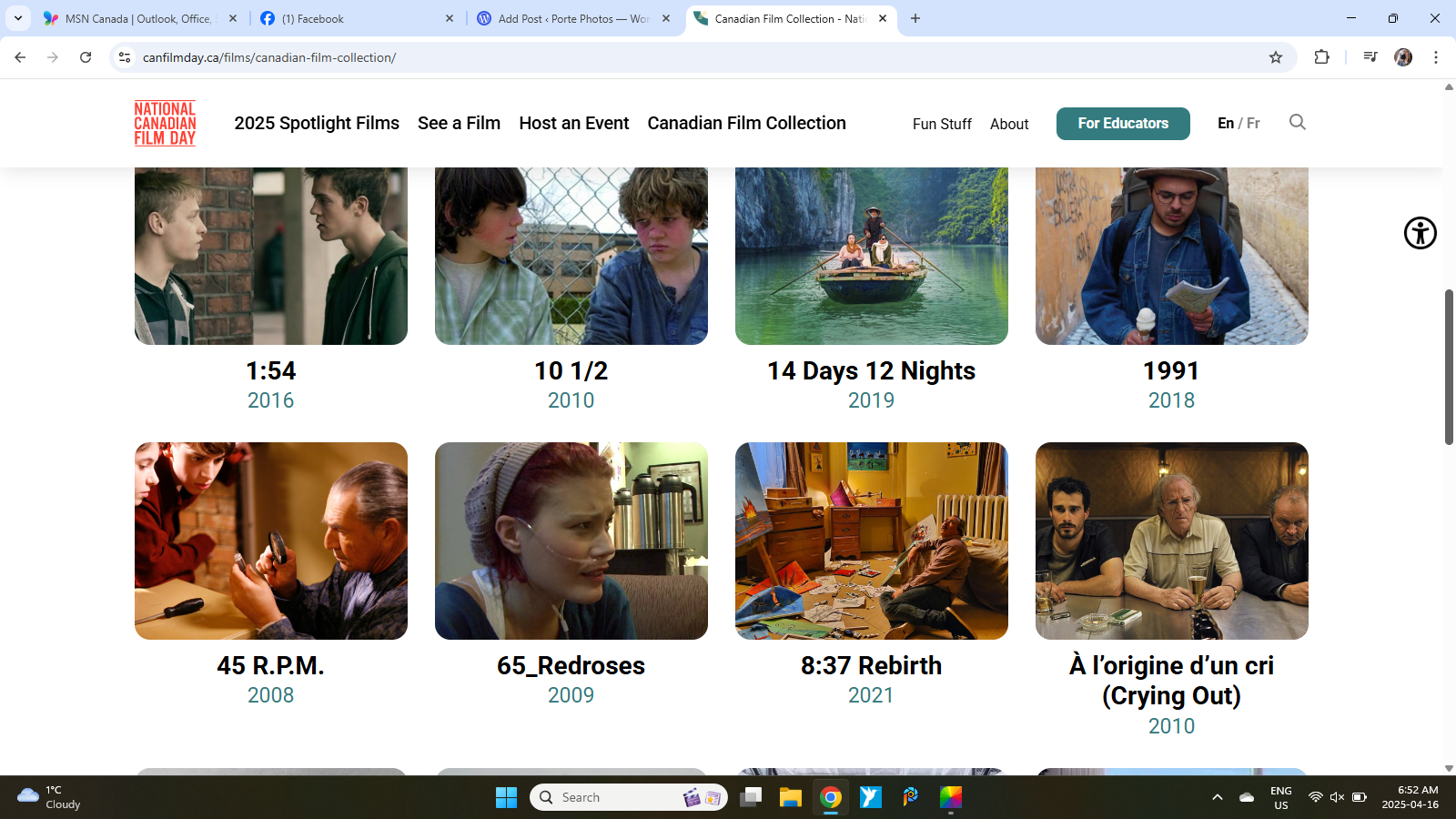Click the National Canadian Film Day logo
1456x819 pixels.
coord(165,123)
